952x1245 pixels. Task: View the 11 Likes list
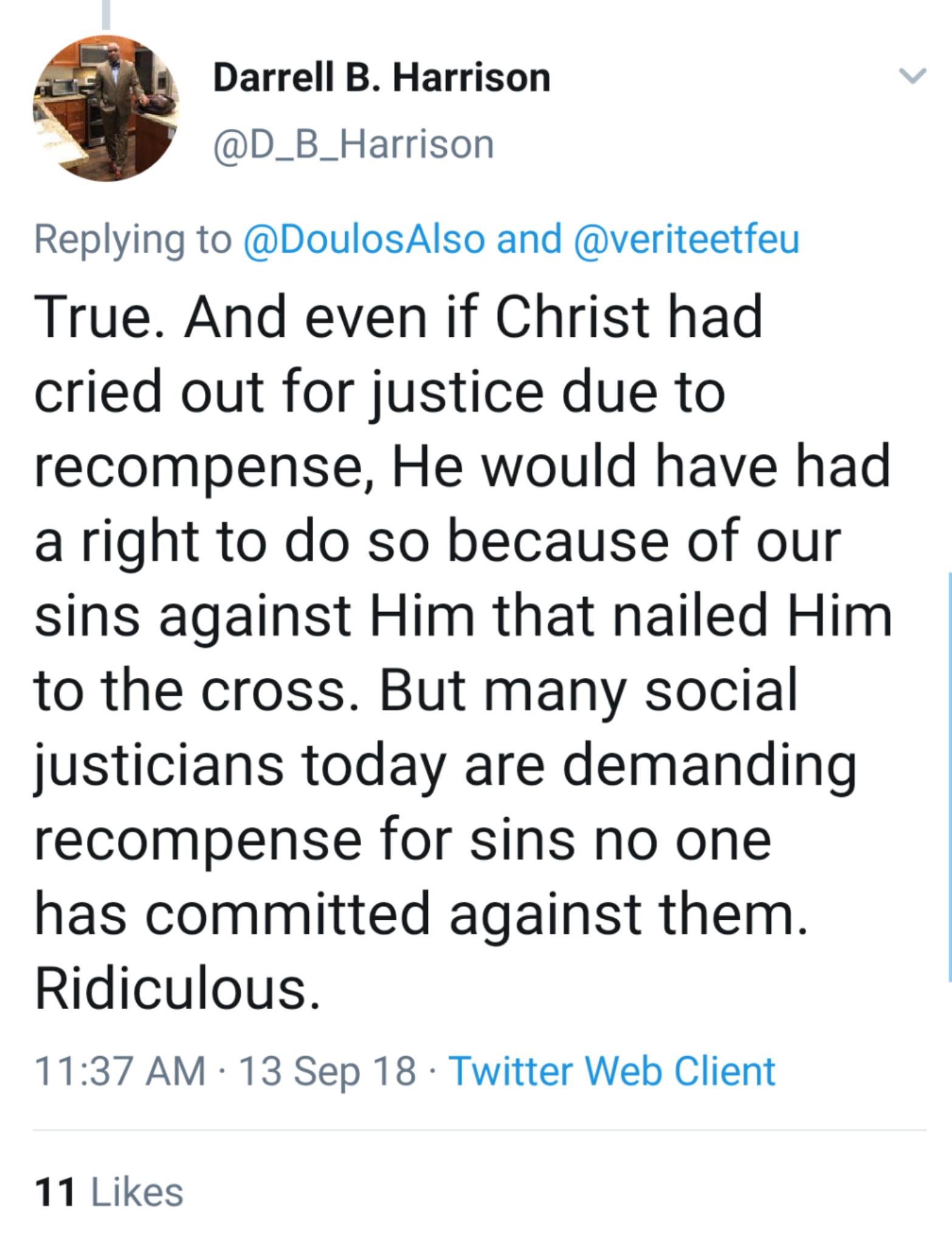click(109, 1192)
